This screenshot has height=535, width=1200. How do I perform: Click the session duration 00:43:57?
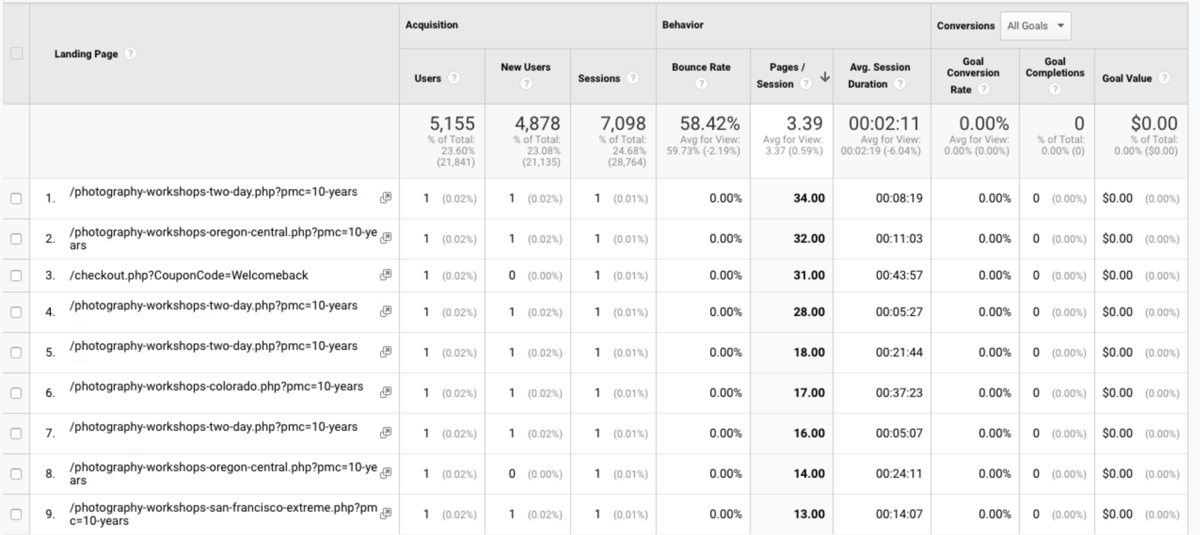[x=899, y=275]
